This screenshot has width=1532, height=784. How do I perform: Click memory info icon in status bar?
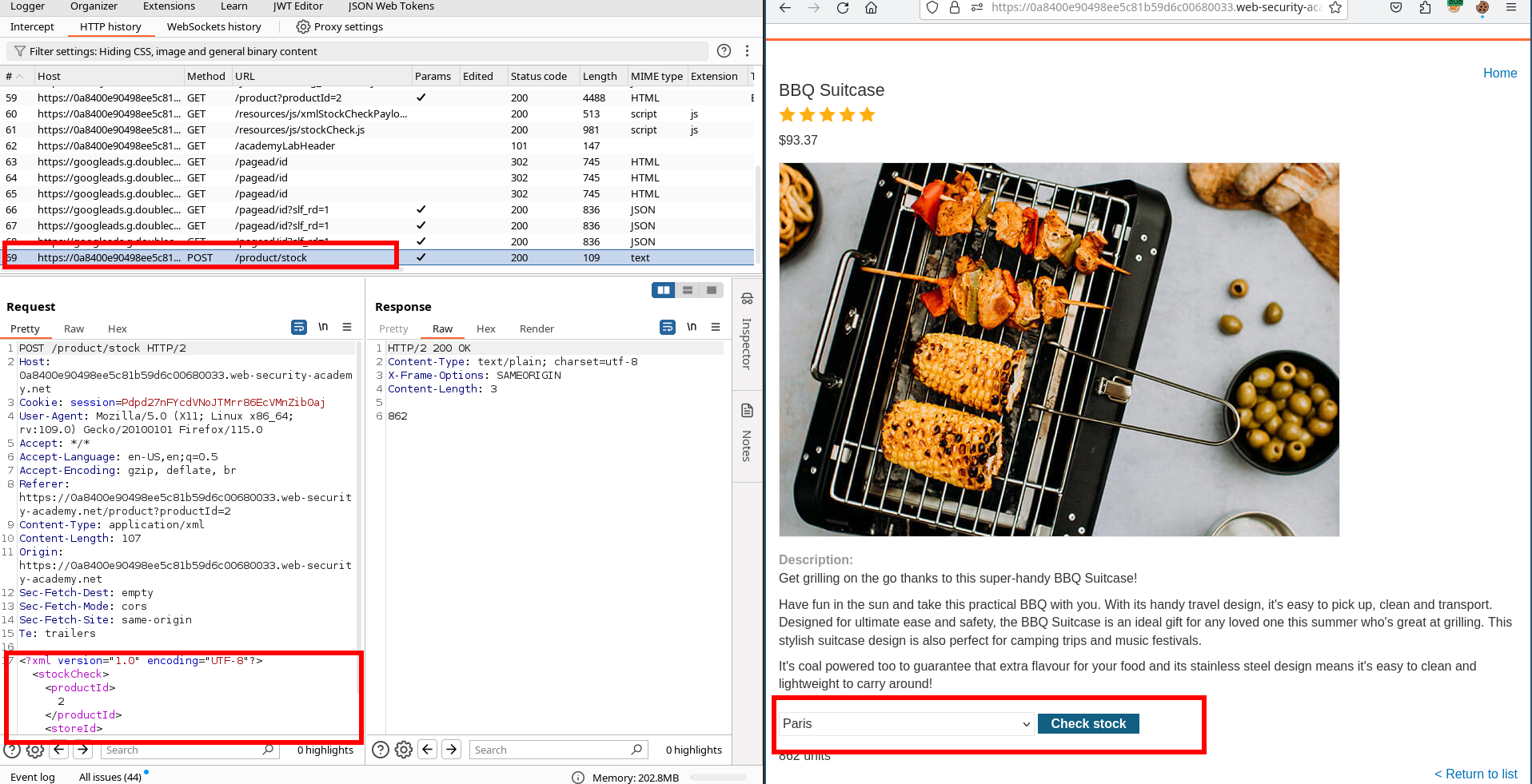[578, 778]
